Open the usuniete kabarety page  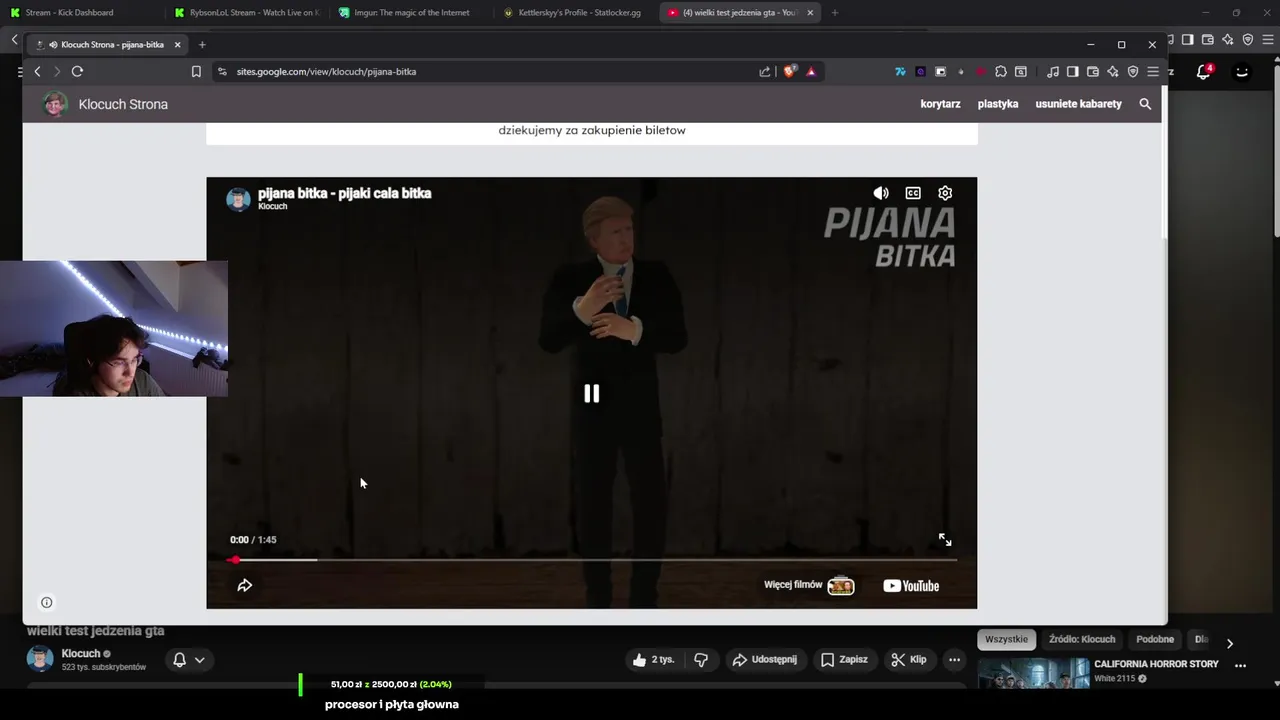click(1078, 104)
